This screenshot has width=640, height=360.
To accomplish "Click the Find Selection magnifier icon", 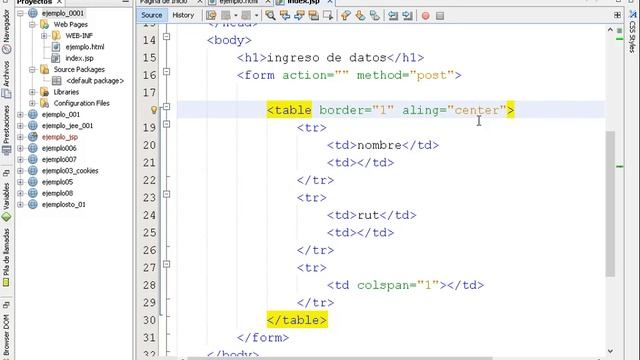I will 270,16.
